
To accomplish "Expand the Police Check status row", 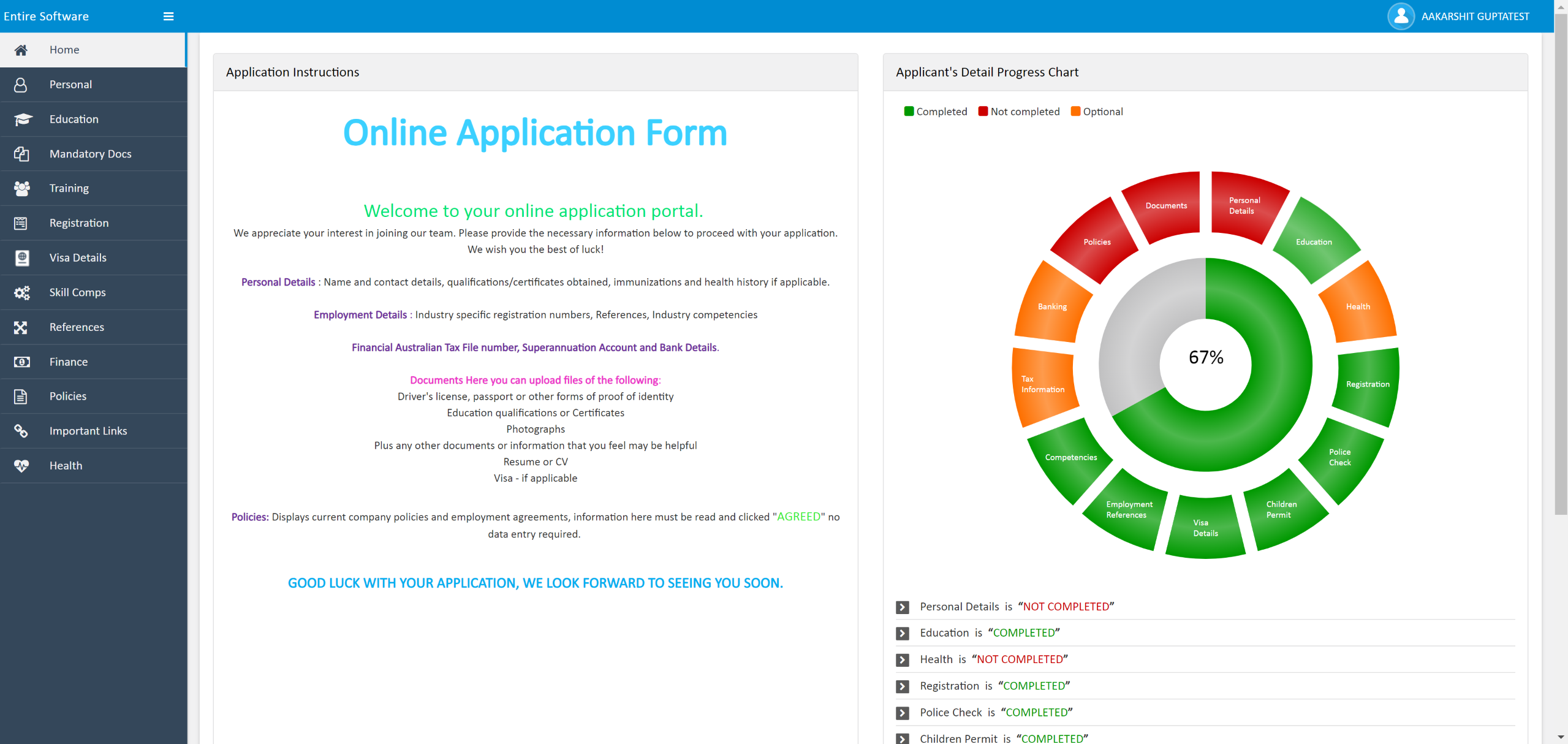I will coord(903,713).
